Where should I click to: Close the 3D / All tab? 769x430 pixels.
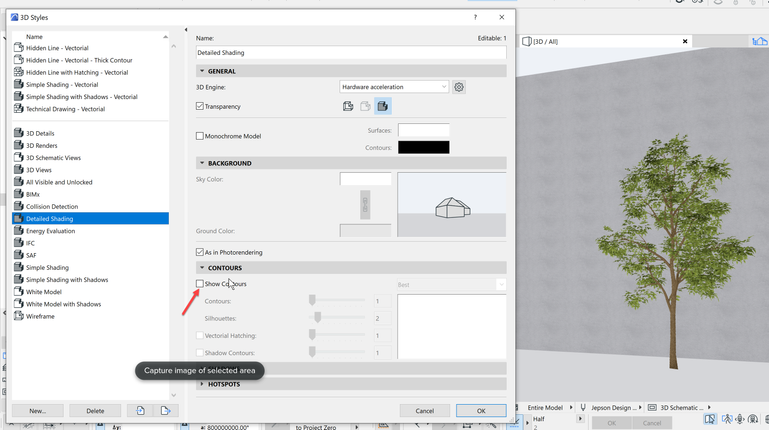click(685, 41)
